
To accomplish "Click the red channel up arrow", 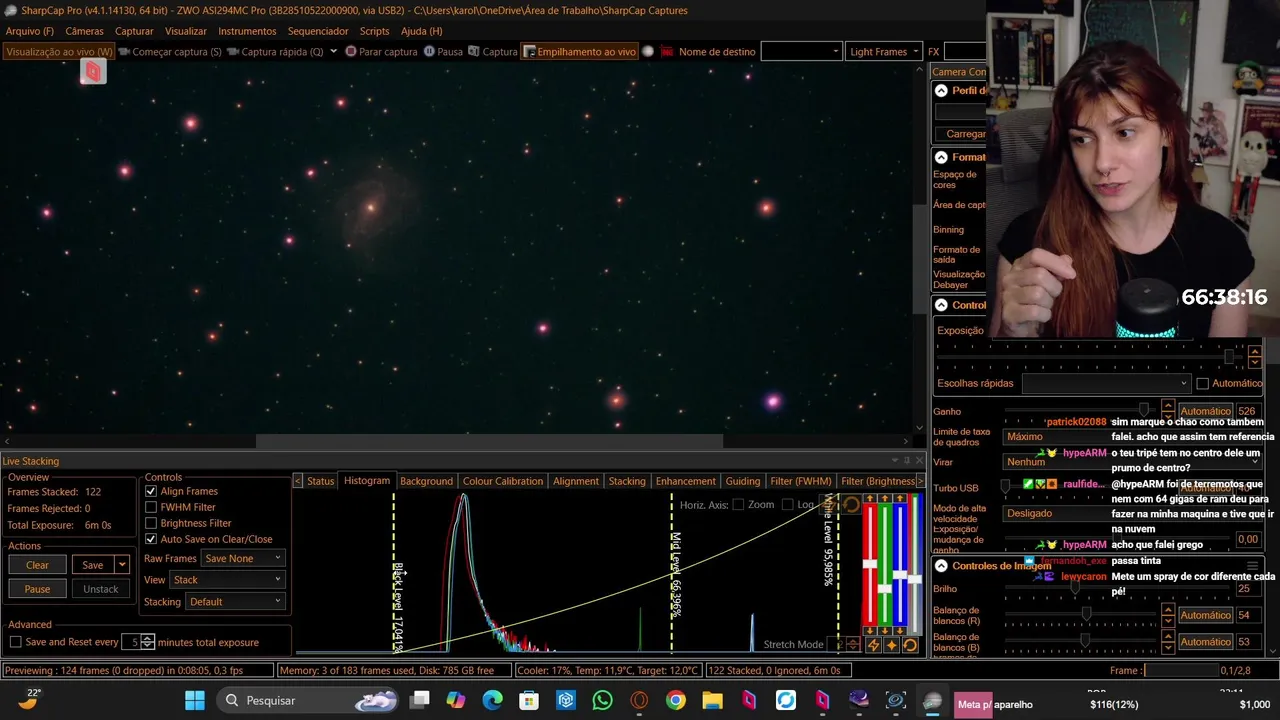I will click(x=870, y=498).
